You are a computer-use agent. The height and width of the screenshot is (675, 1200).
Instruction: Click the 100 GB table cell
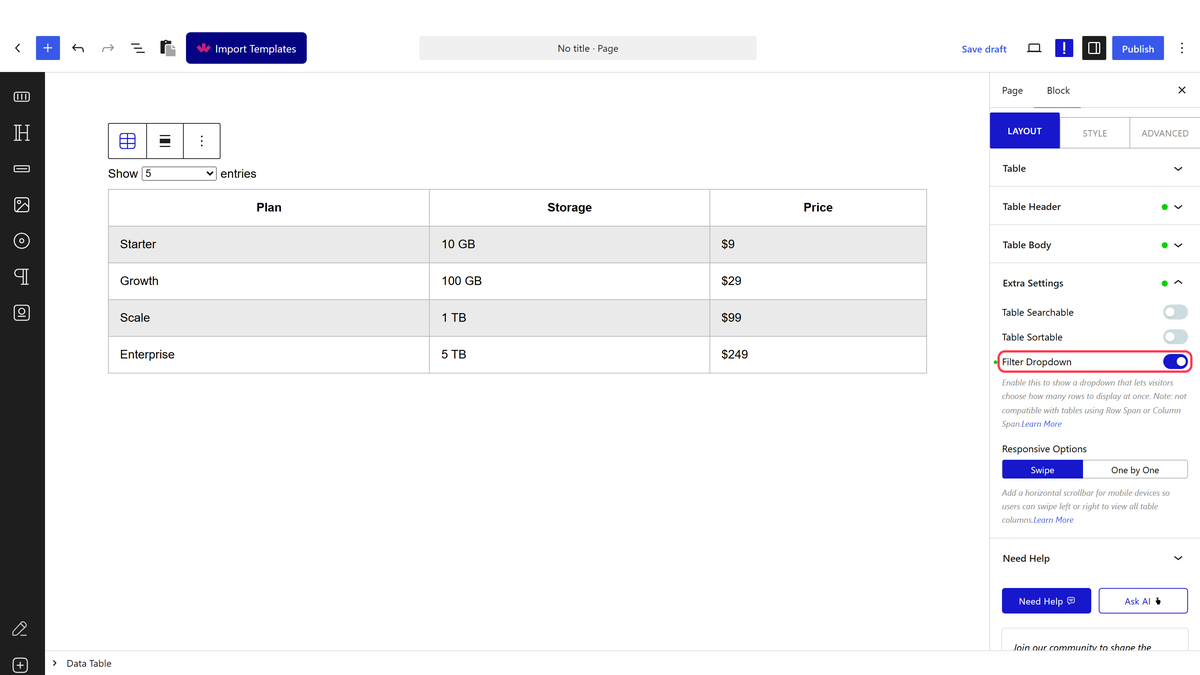pyautogui.click(x=570, y=281)
